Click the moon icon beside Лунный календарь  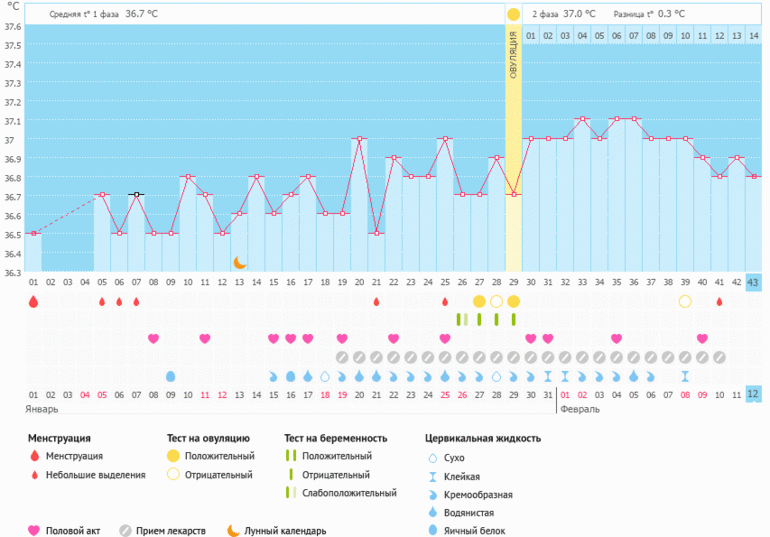pos(233,531)
